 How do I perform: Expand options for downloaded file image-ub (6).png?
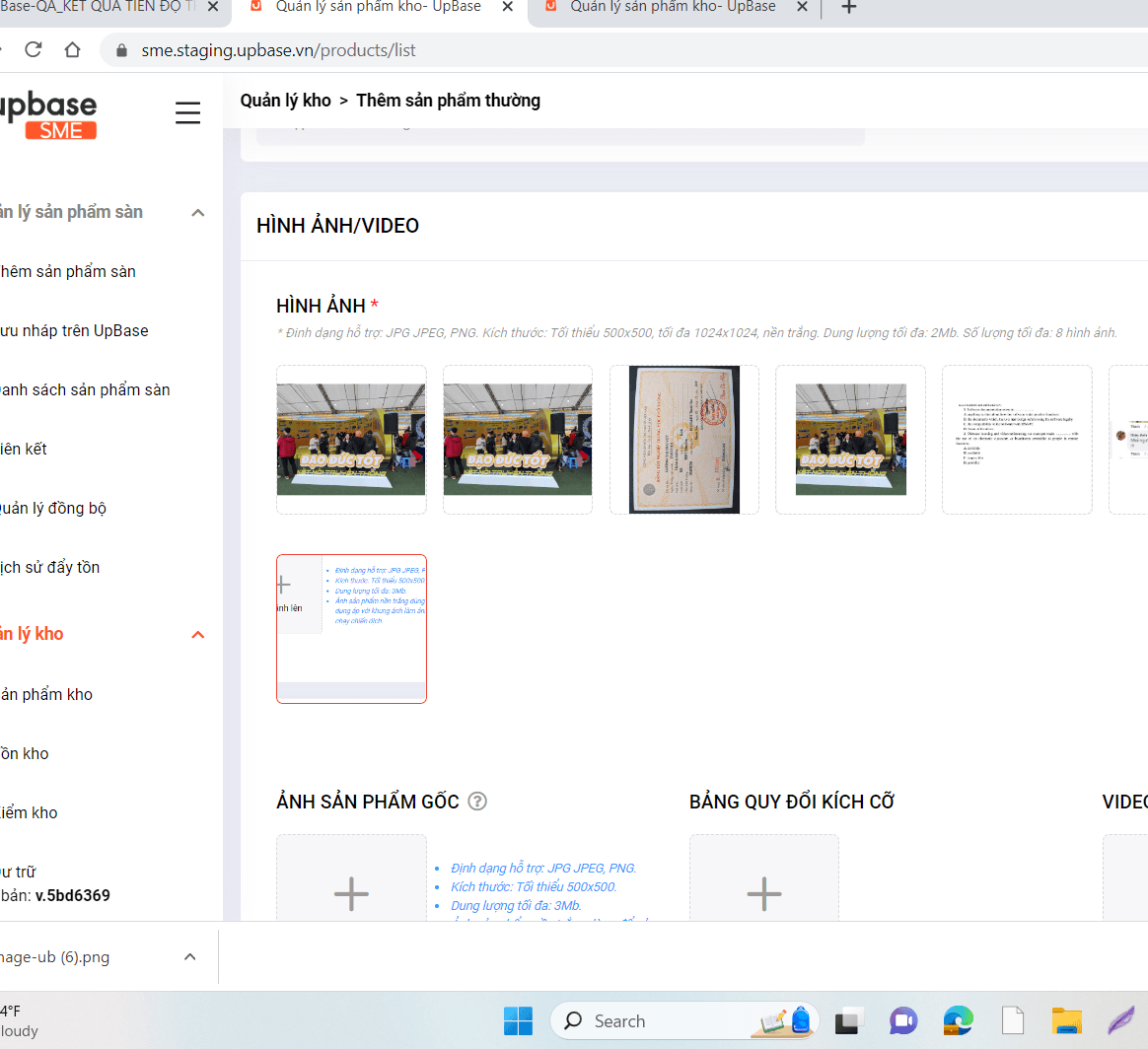tap(189, 956)
